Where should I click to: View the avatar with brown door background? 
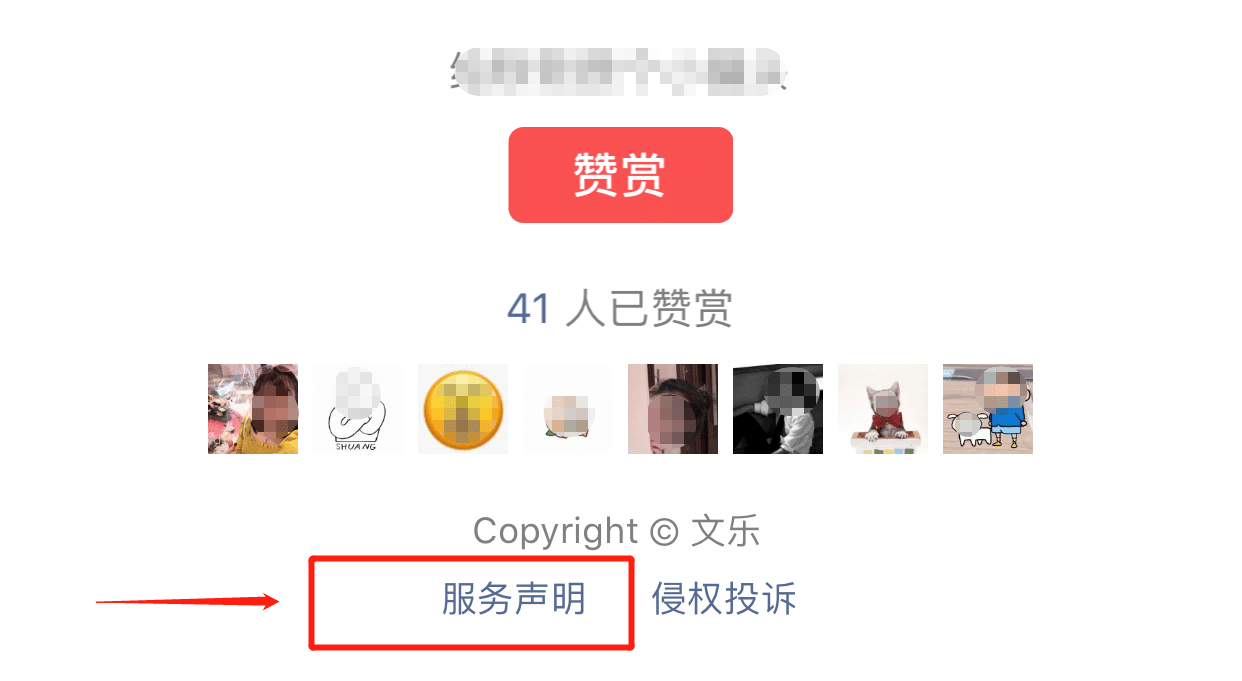pos(673,409)
